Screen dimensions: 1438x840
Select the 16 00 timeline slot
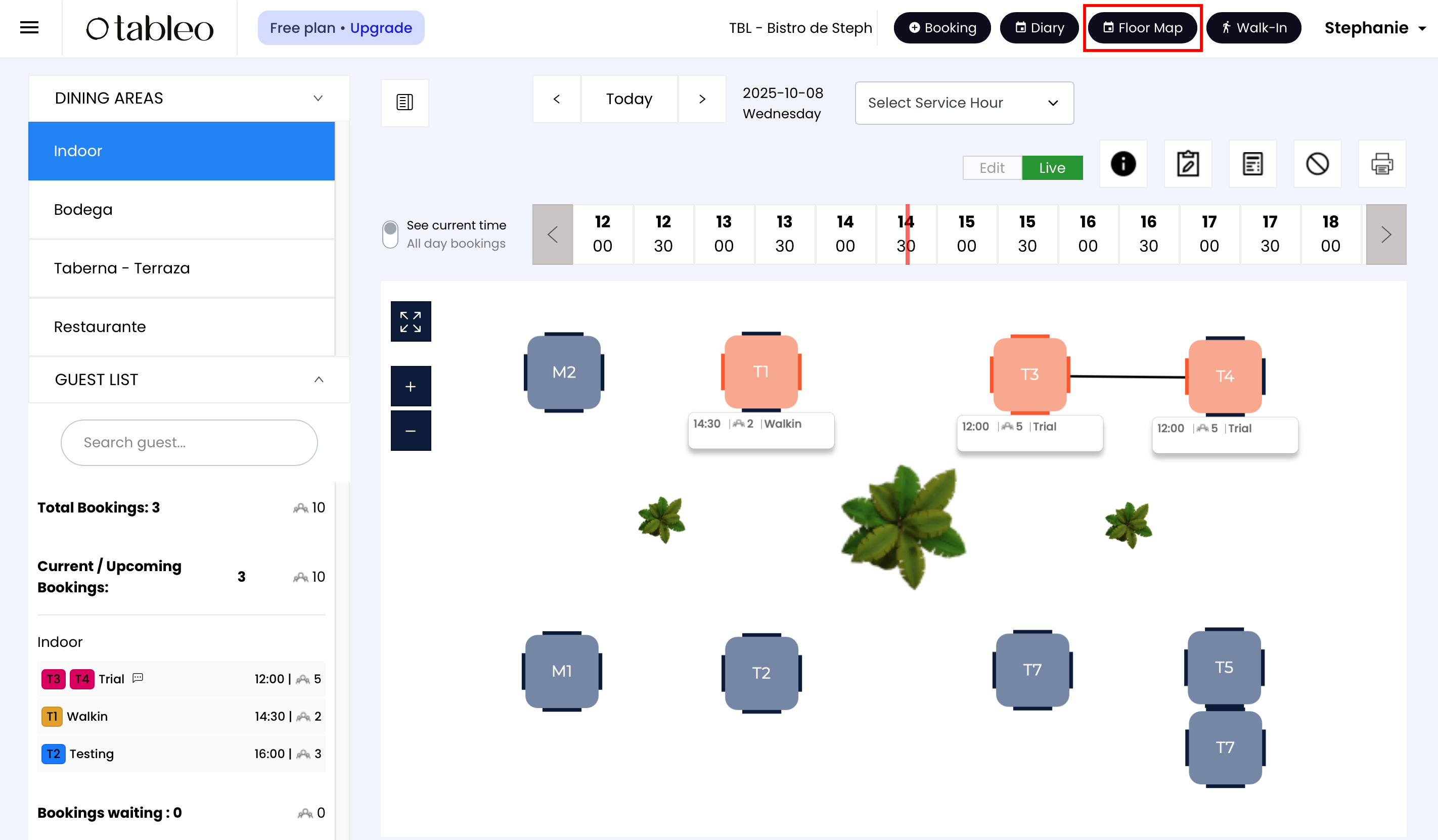pos(1087,235)
